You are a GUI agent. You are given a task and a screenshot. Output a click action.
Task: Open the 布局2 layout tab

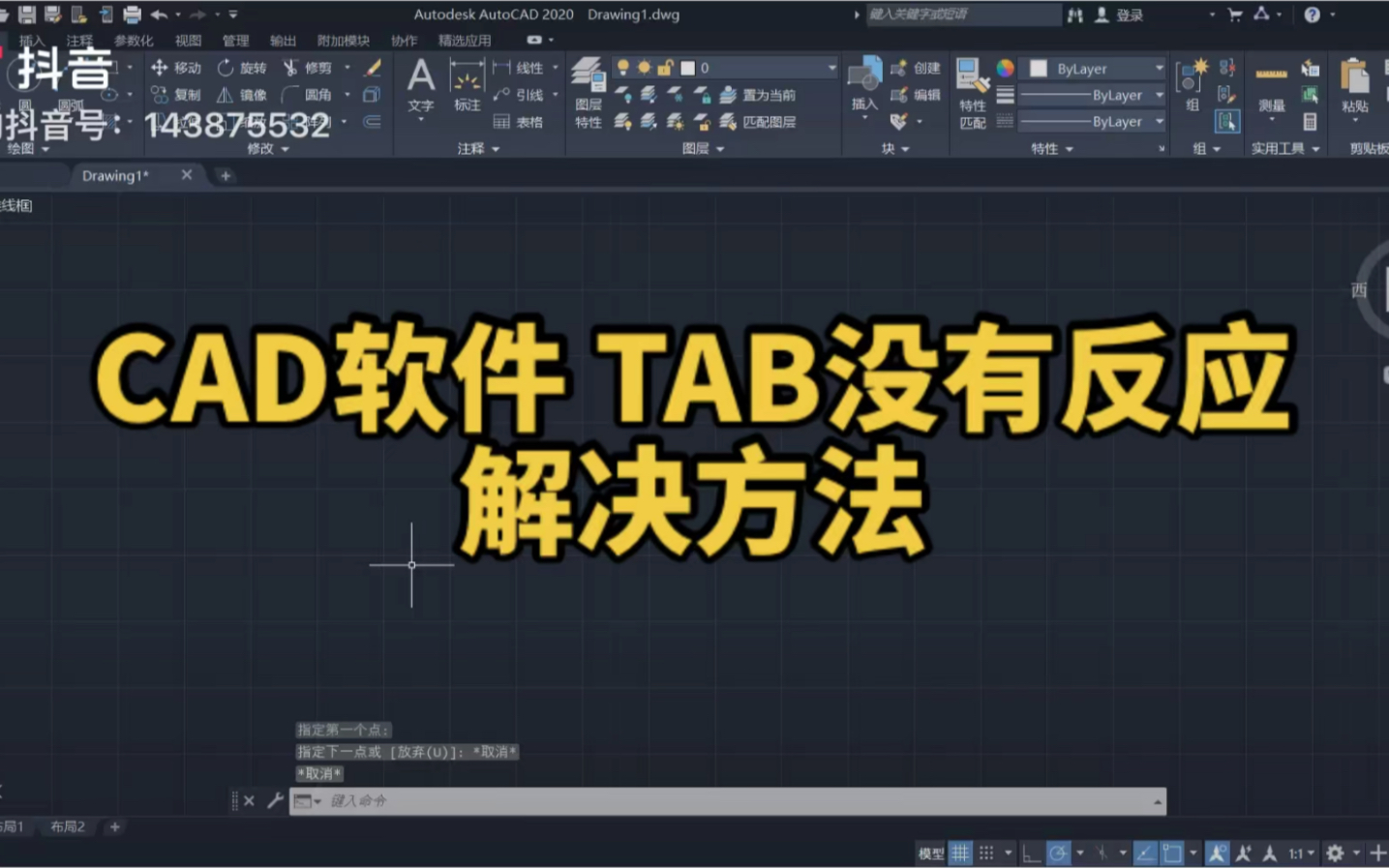68,826
